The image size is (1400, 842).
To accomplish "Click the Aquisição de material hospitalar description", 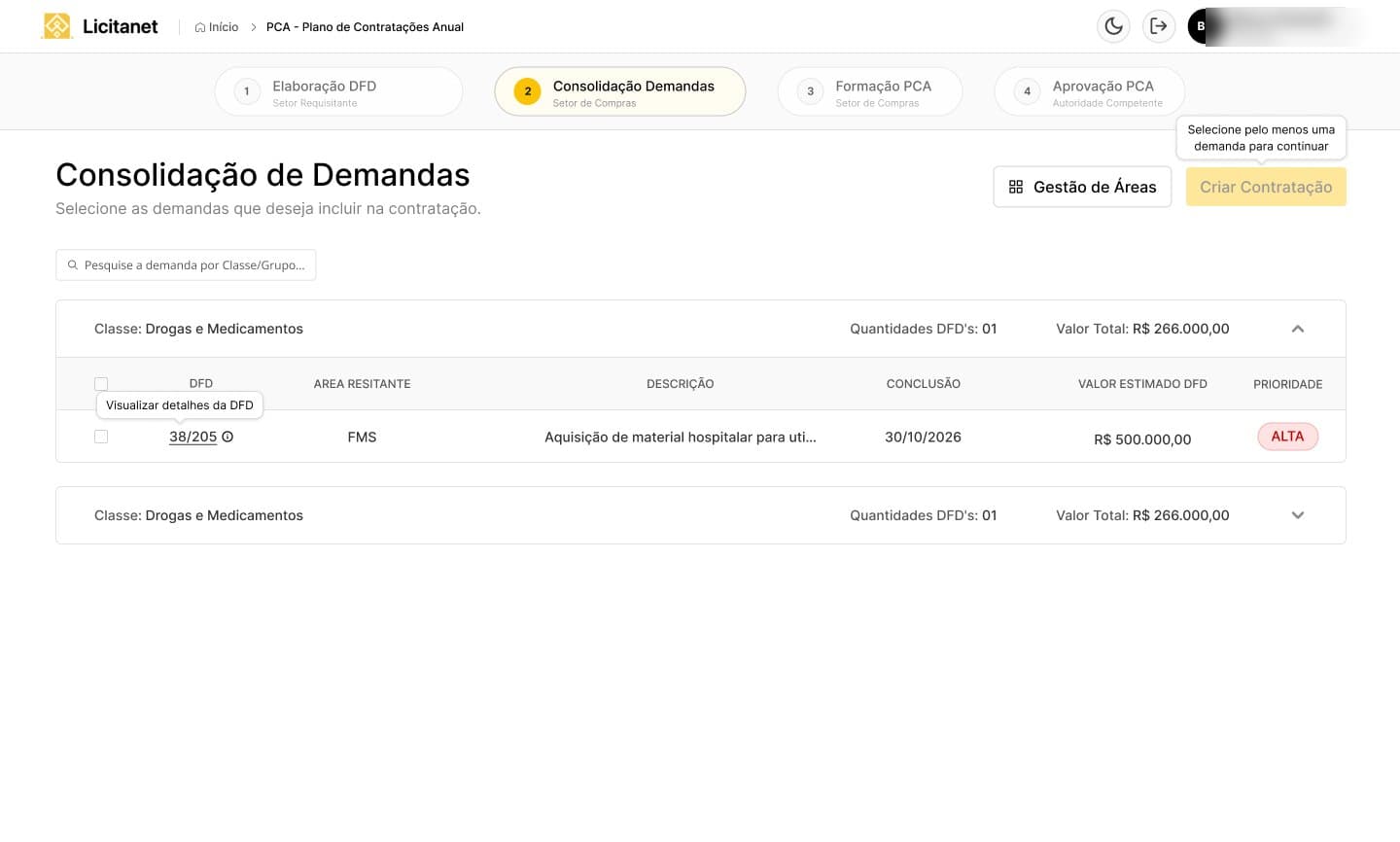I will (681, 438).
